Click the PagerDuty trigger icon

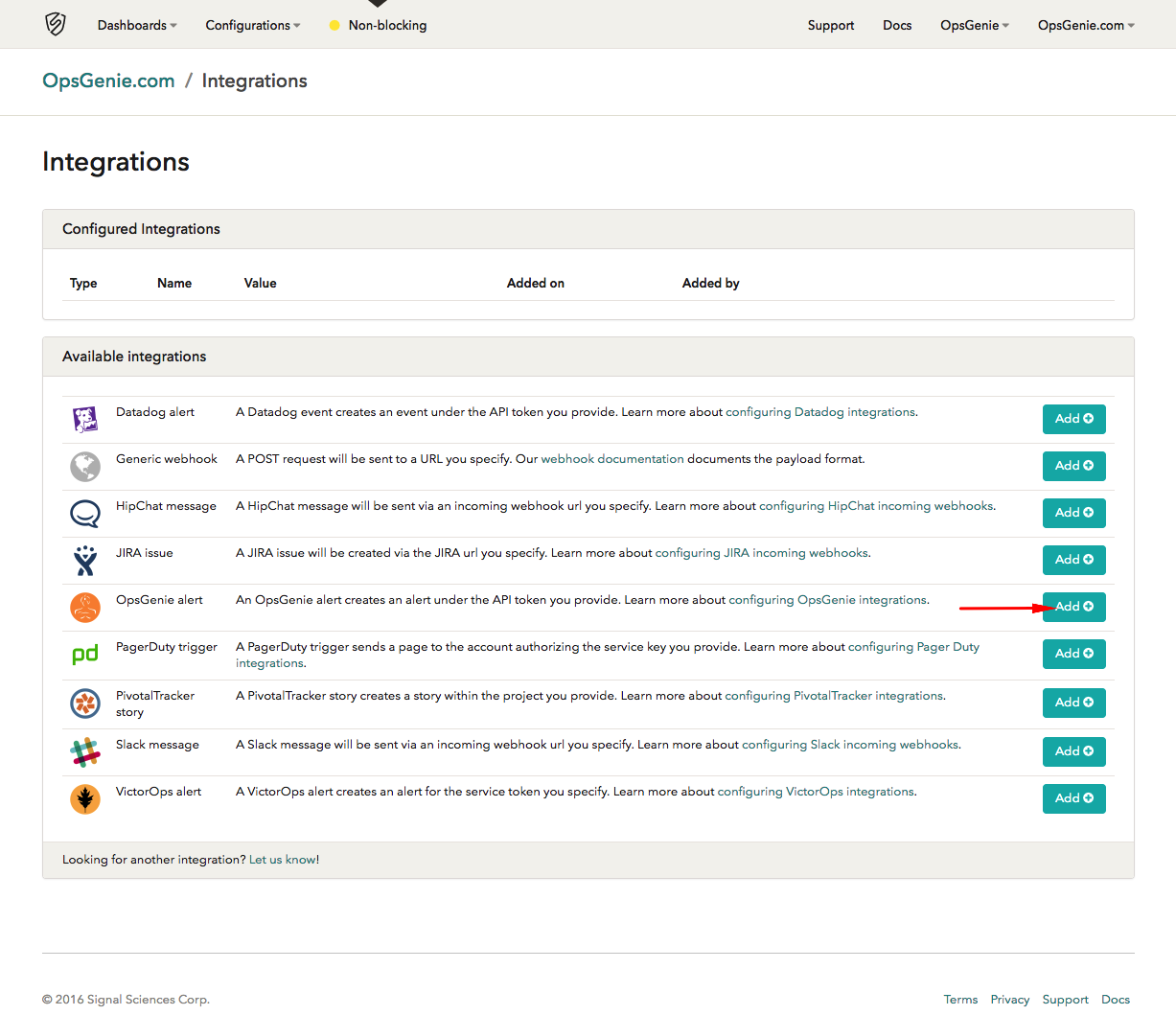[x=85, y=655]
